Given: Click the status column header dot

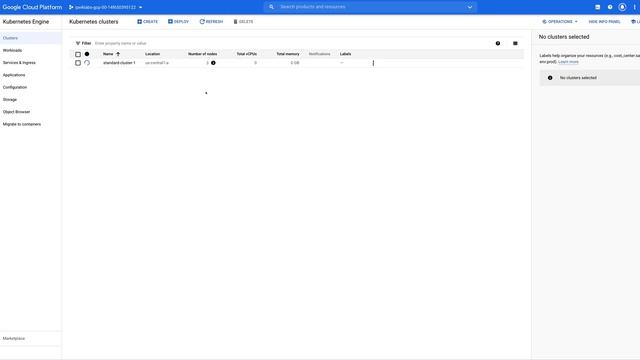Looking at the screenshot, I should (x=87, y=54).
